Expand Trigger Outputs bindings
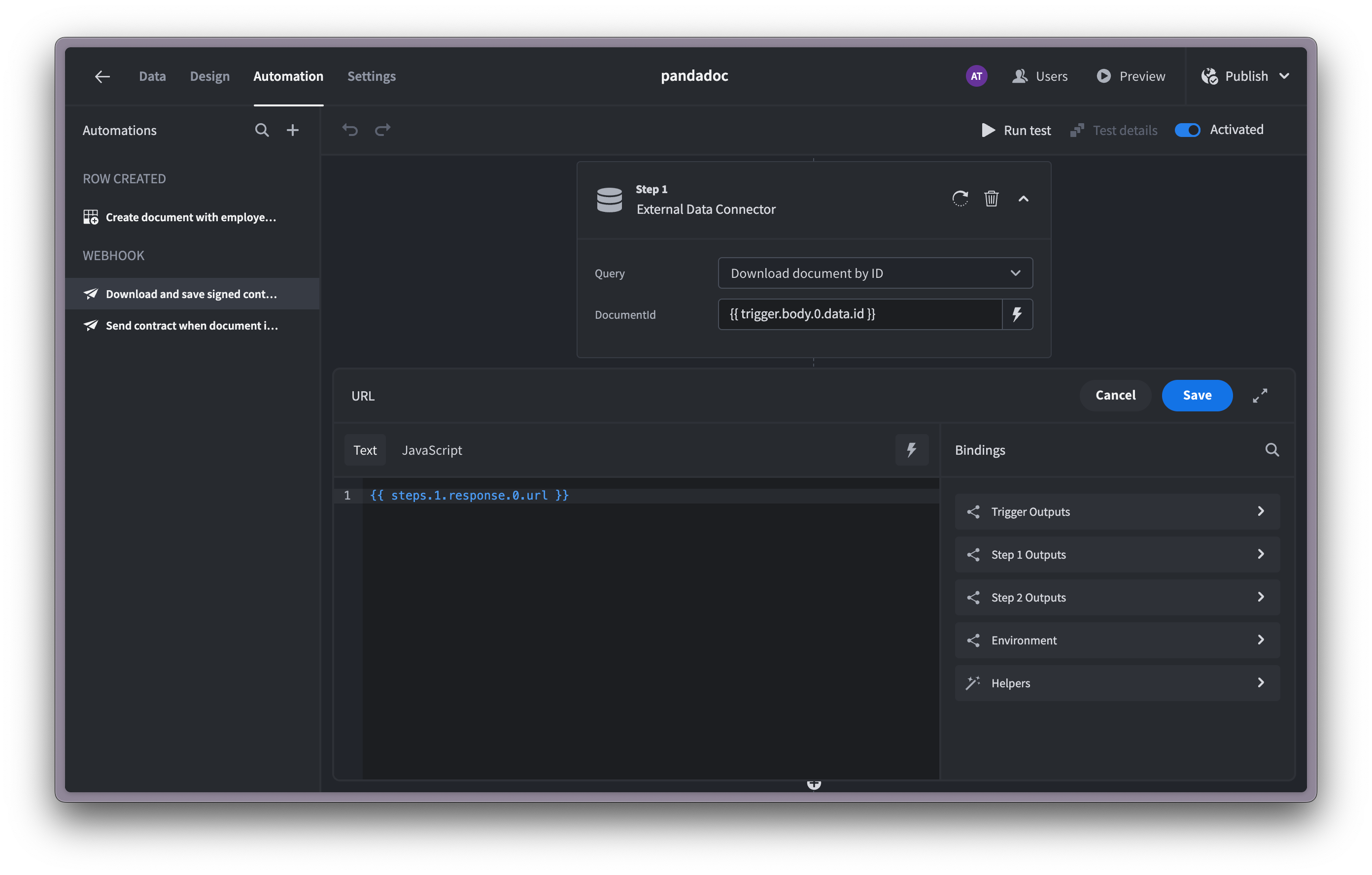1372x875 pixels. tap(1117, 511)
